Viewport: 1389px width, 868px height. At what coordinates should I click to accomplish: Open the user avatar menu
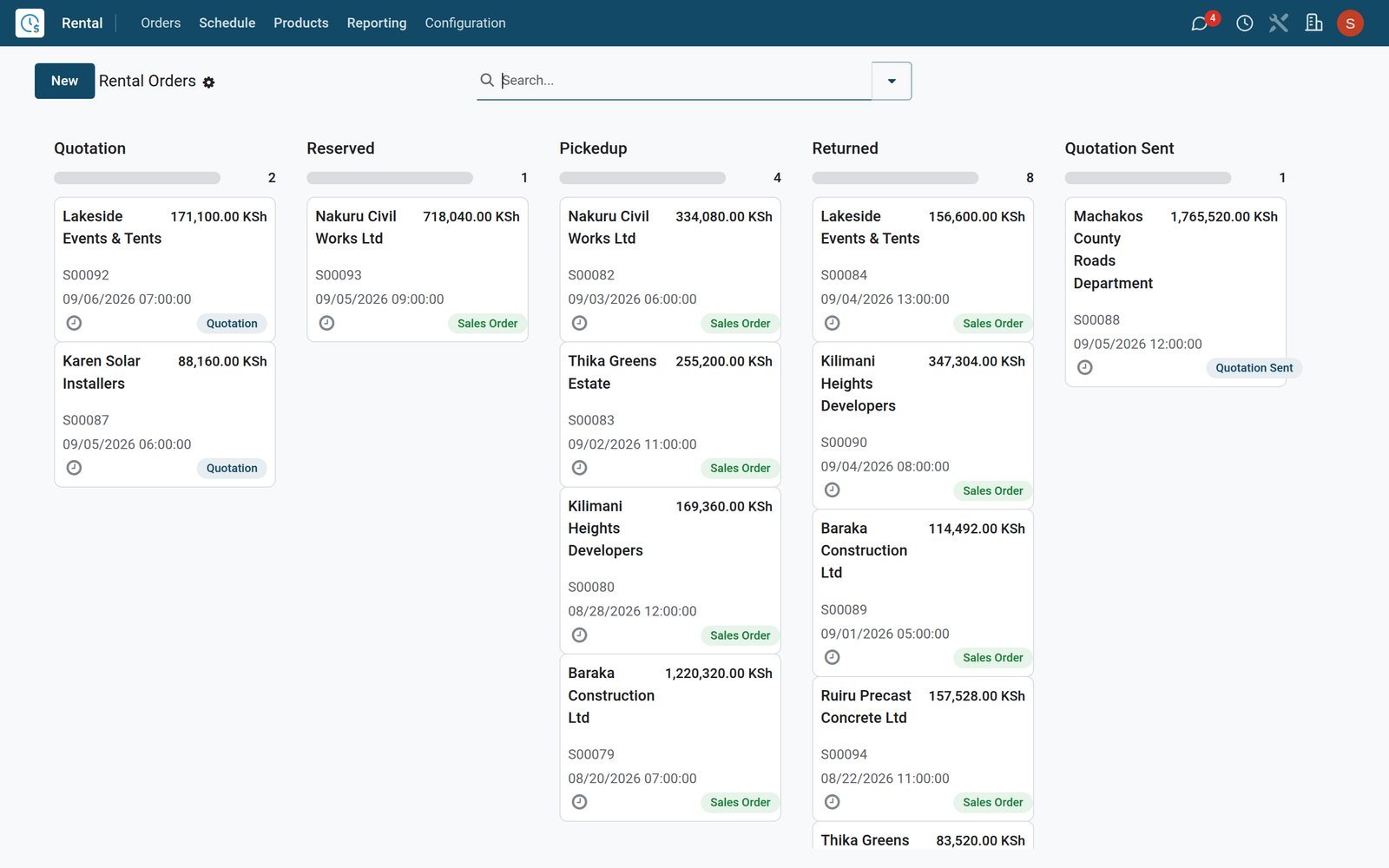tap(1350, 23)
